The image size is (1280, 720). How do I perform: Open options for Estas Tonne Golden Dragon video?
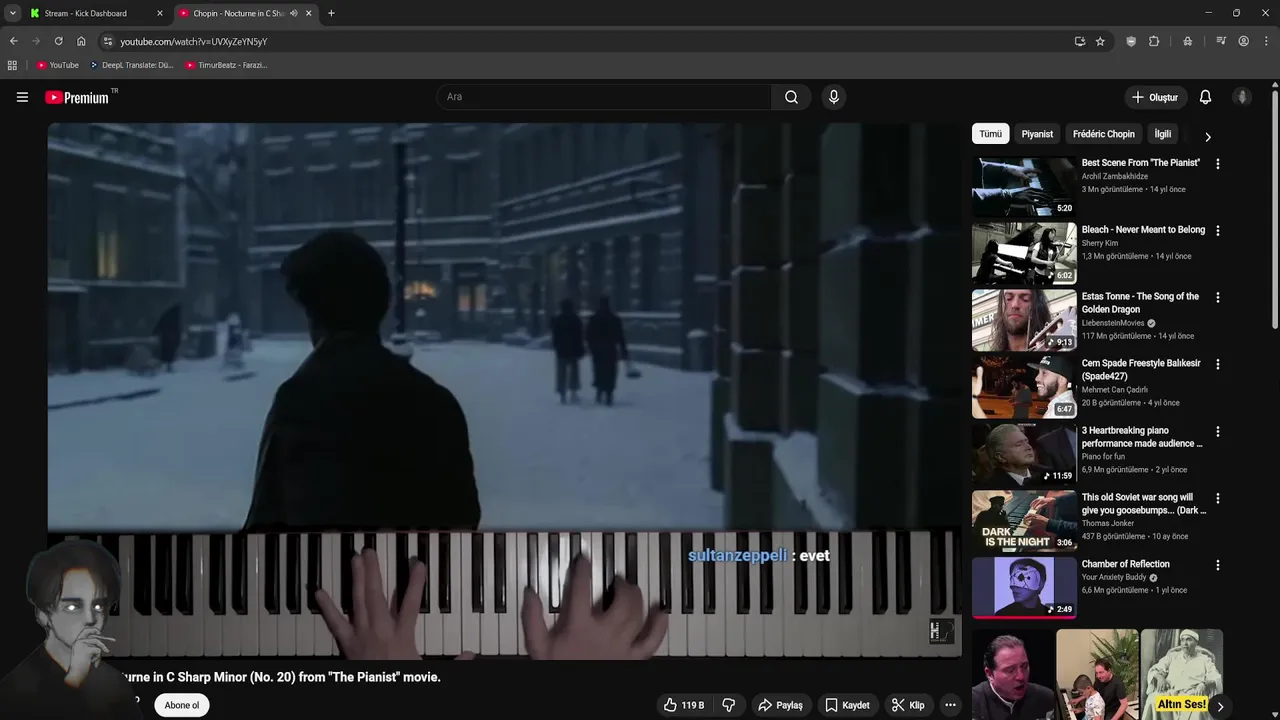point(1217,297)
